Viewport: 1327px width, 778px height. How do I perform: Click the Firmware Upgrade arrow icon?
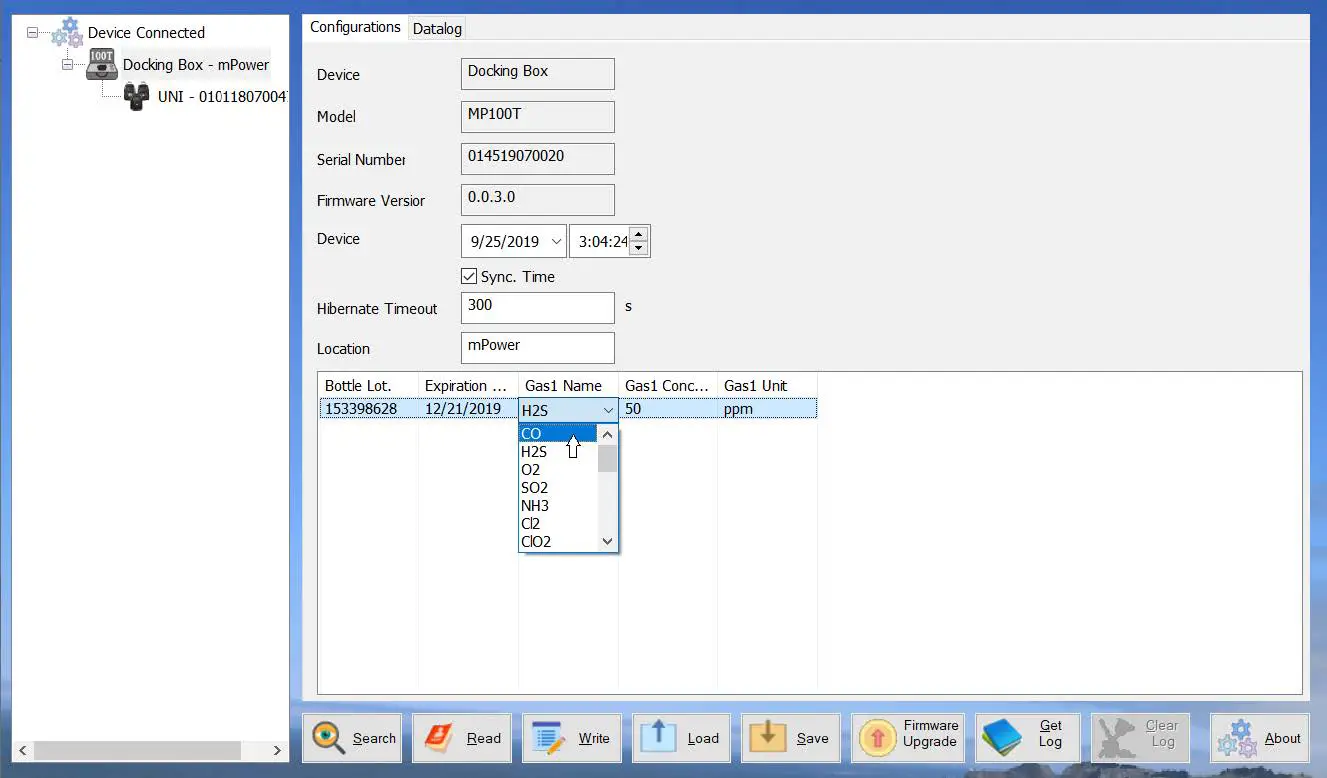pos(877,738)
